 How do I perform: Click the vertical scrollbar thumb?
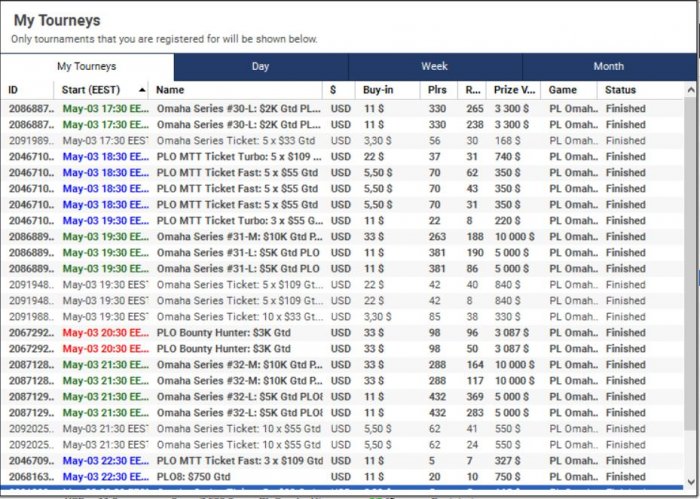[x=691, y=263]
